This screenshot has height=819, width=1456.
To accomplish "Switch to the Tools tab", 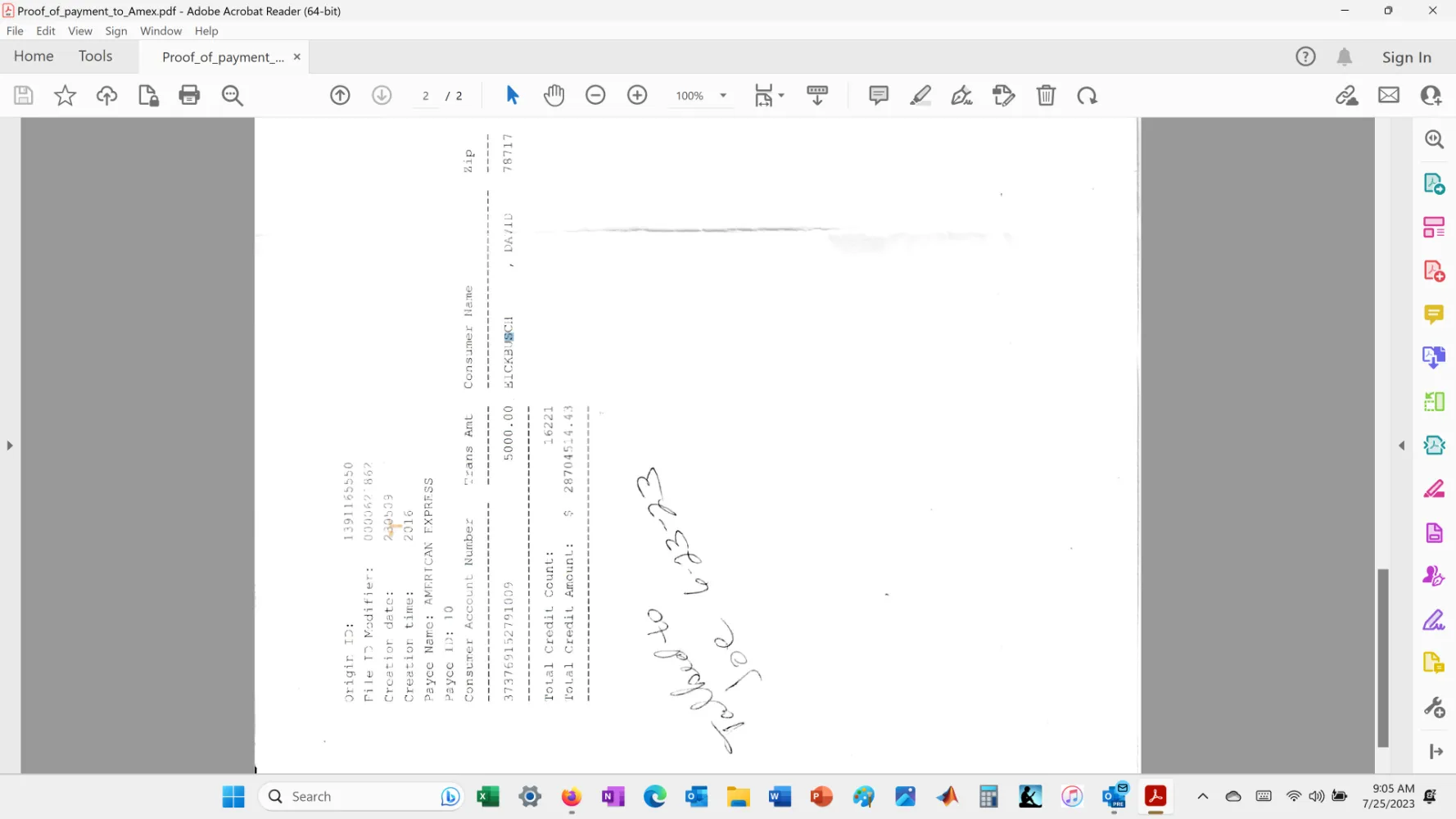I will [95, 57].
